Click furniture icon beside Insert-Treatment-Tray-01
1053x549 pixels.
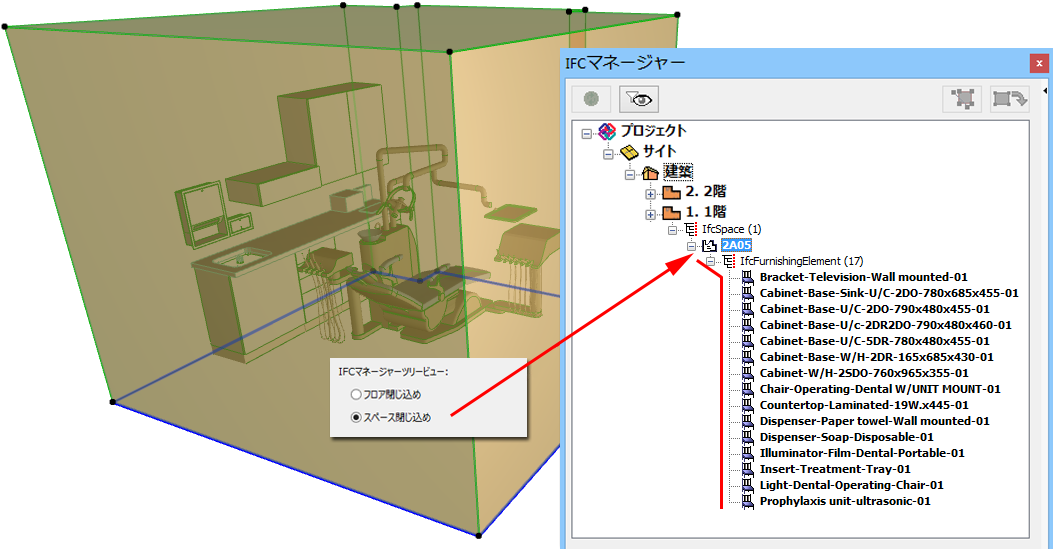pyautogui.click(x=747, y=469)
